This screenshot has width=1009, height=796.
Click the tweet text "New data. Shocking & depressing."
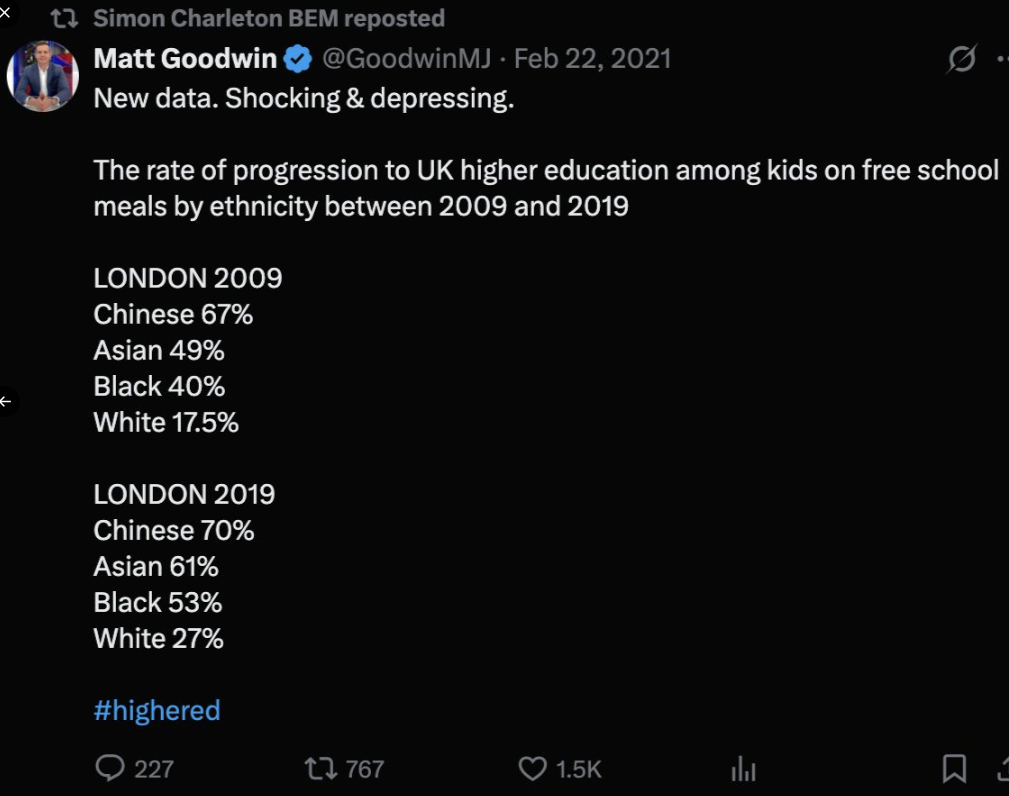point(303,99)
